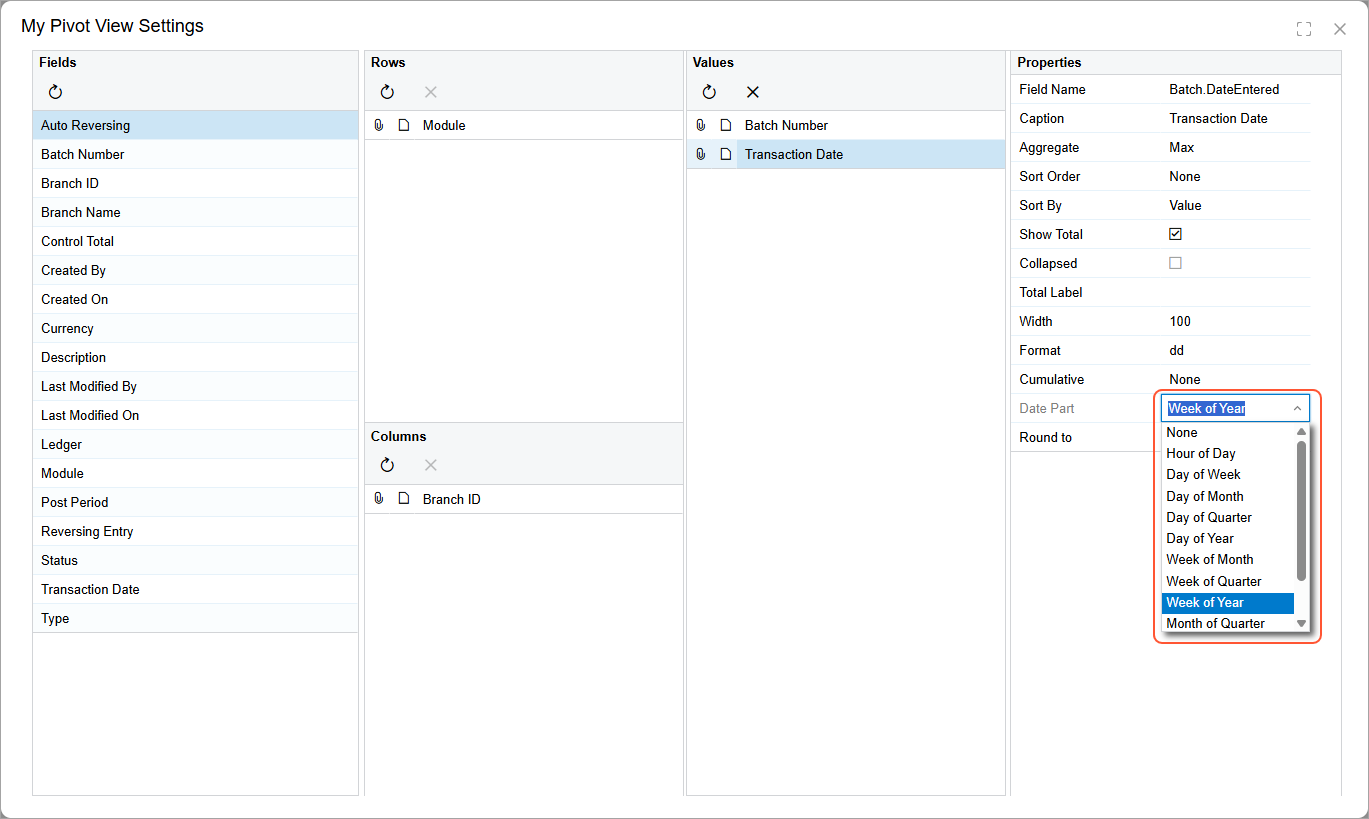Click attachment icon on Transaction Date value row
Viewport: 1369px width, 819px height.
pos(701,154)
